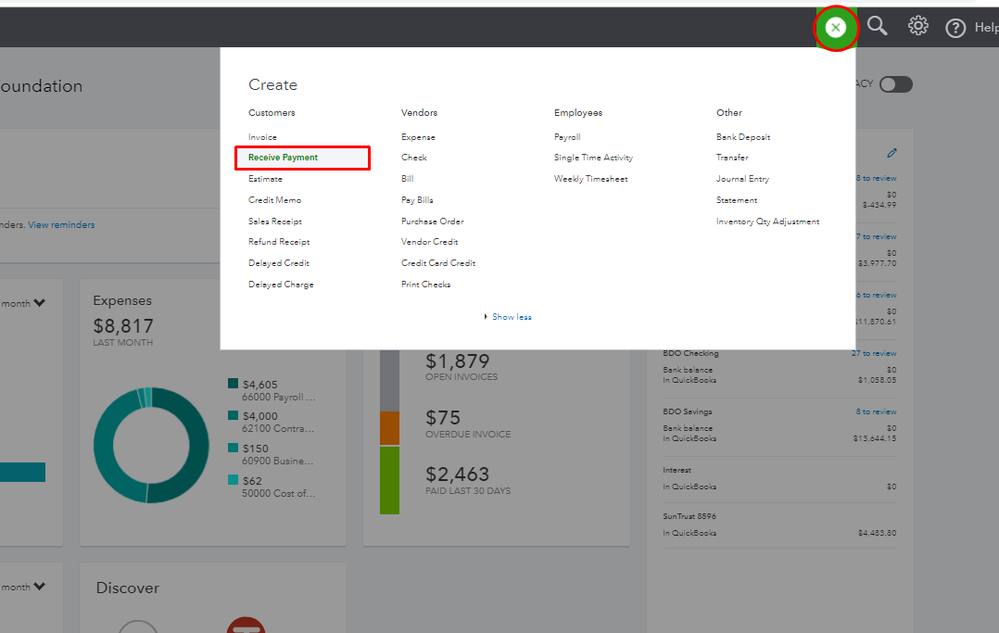Choose Check under Vendors
The height and width of the screenshot is (633, 999).
414,157
